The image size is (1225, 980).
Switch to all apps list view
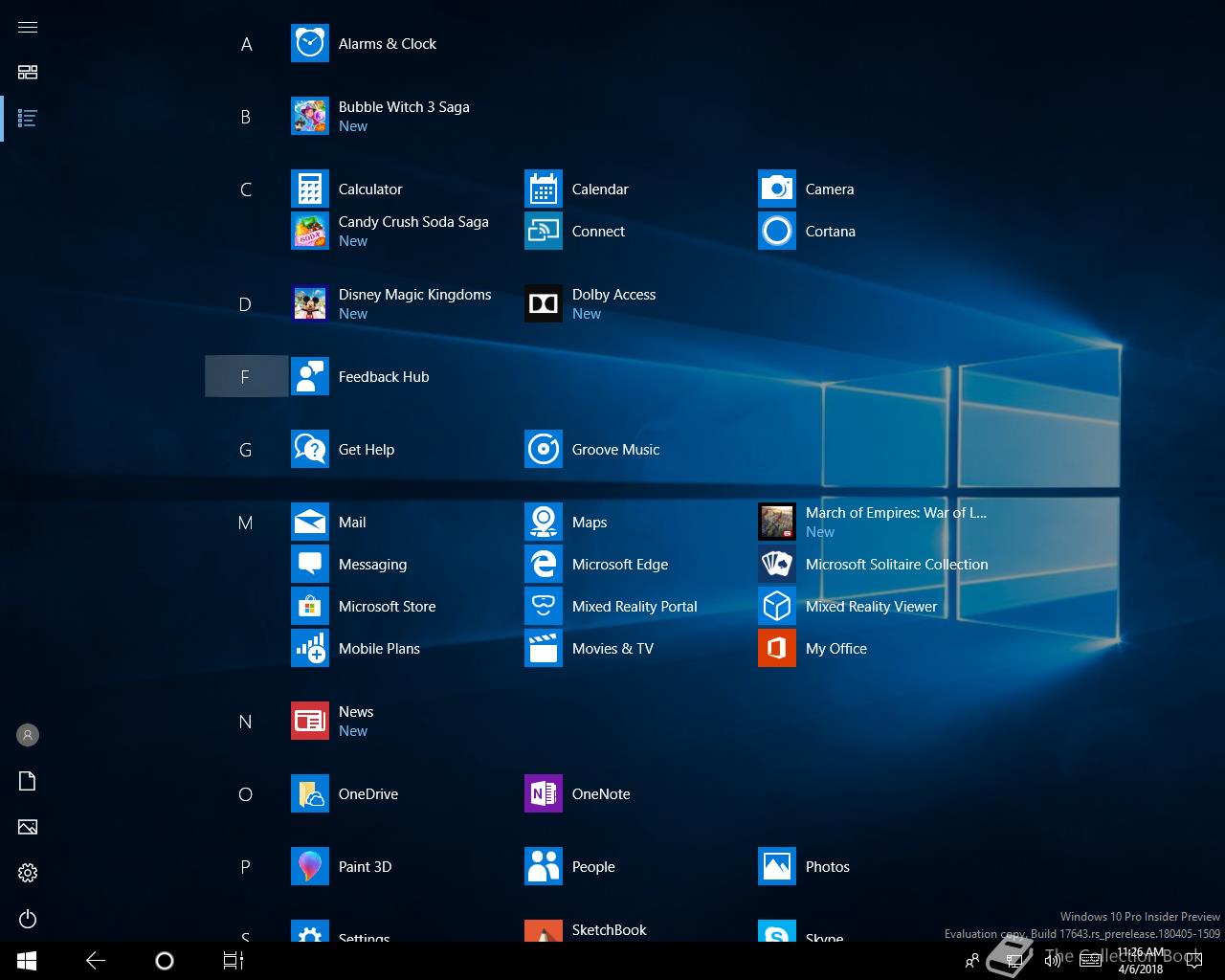point(28,119)
